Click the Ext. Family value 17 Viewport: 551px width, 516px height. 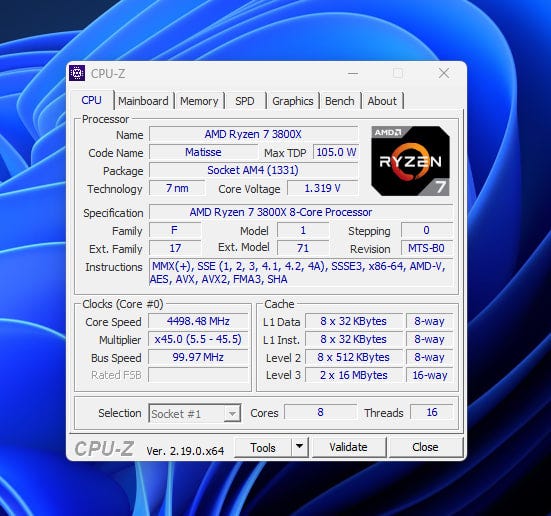(175, 248)
